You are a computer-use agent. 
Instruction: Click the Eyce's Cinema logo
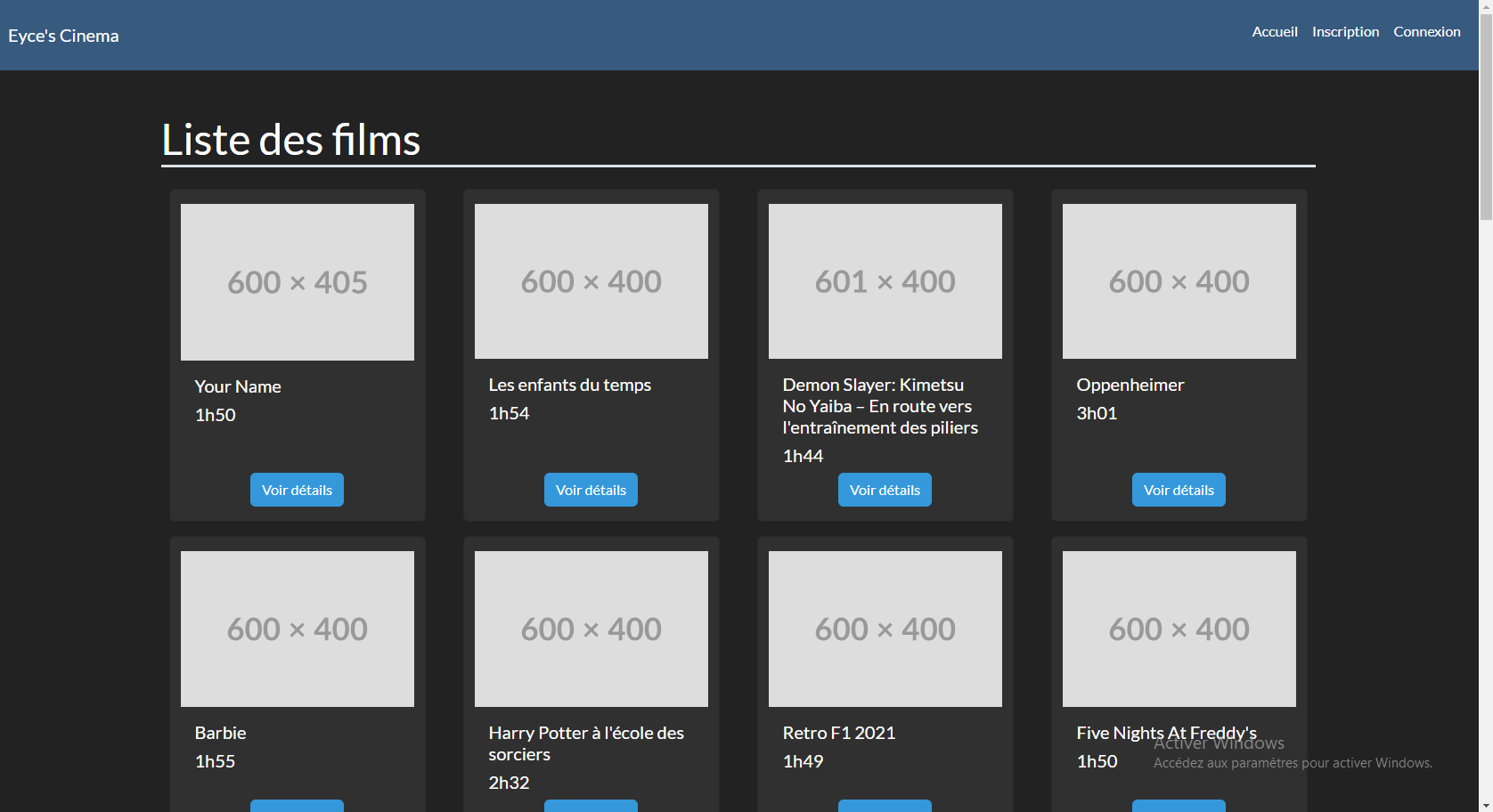[x=63, y=36]
